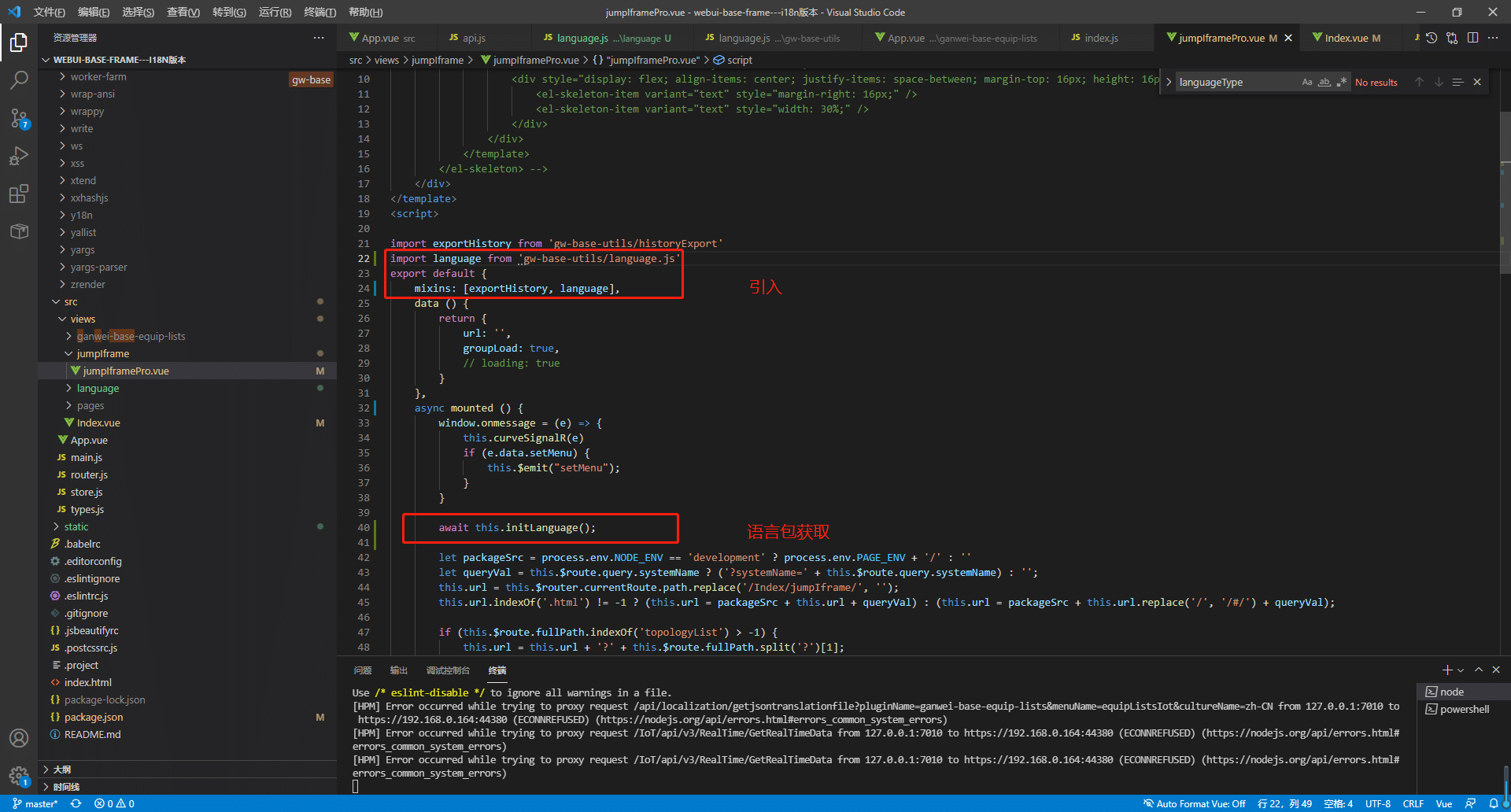
Task: Collapse the jumpIframe folder
Action: click(x=102, y=353)
